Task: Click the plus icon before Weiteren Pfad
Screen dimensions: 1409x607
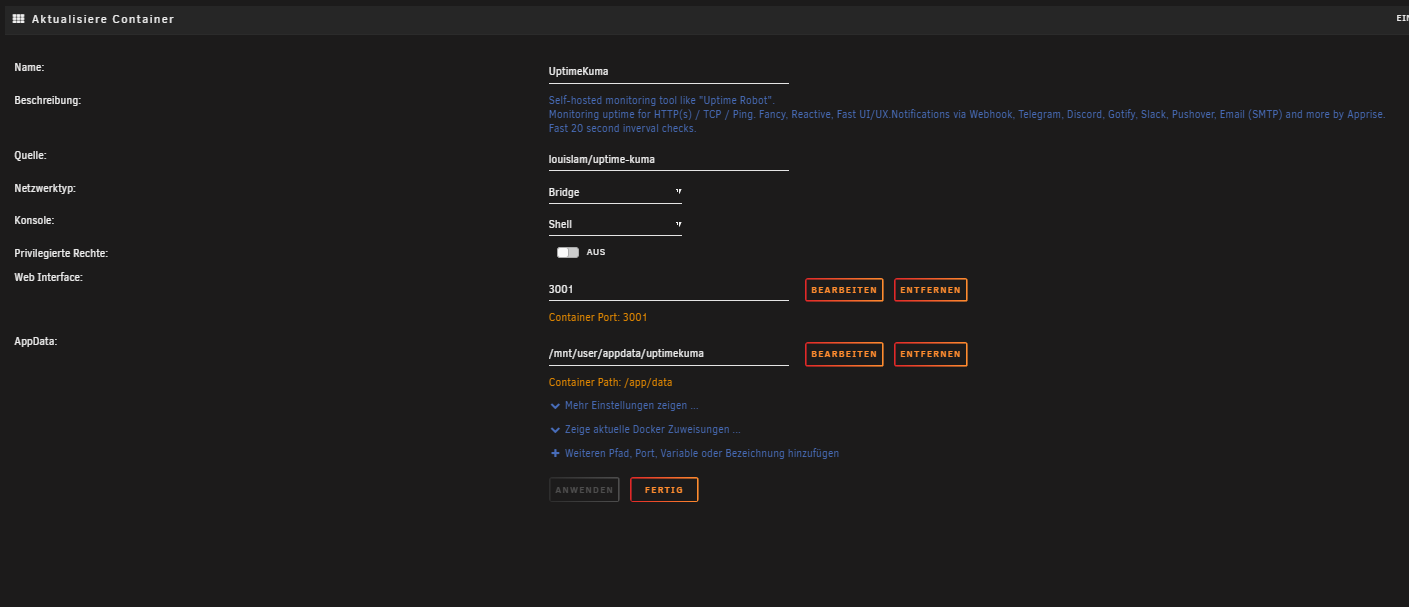Action: tap(555, 453)
